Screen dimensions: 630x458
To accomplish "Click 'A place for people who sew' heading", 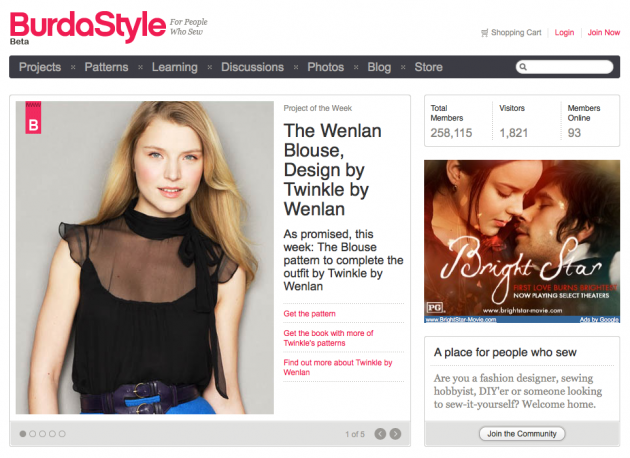I will 505,352.
